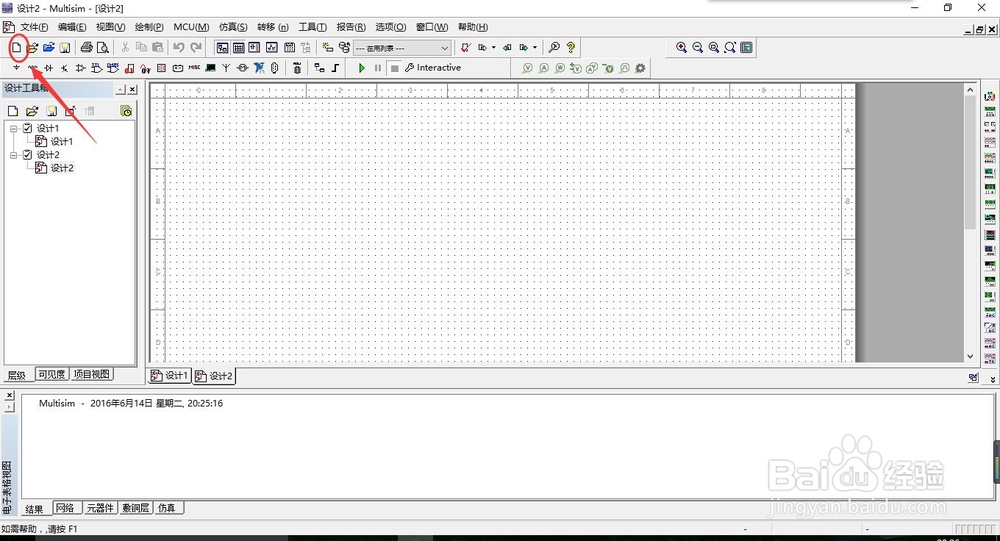Image resolution: width=1000 pixels, height=541 pixels.
Task: Open the 文件(F) menu
Action: 34,27
